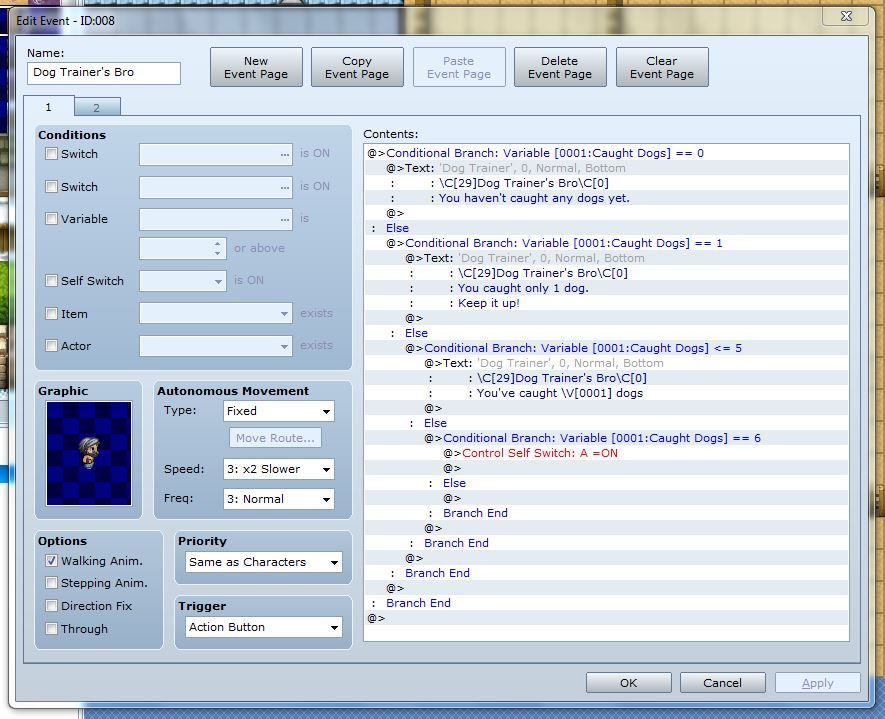The height and width of the screenshot is (719, 885).
Task: Change the Trigger dropdown from Action Button
Action: (264, 627)
